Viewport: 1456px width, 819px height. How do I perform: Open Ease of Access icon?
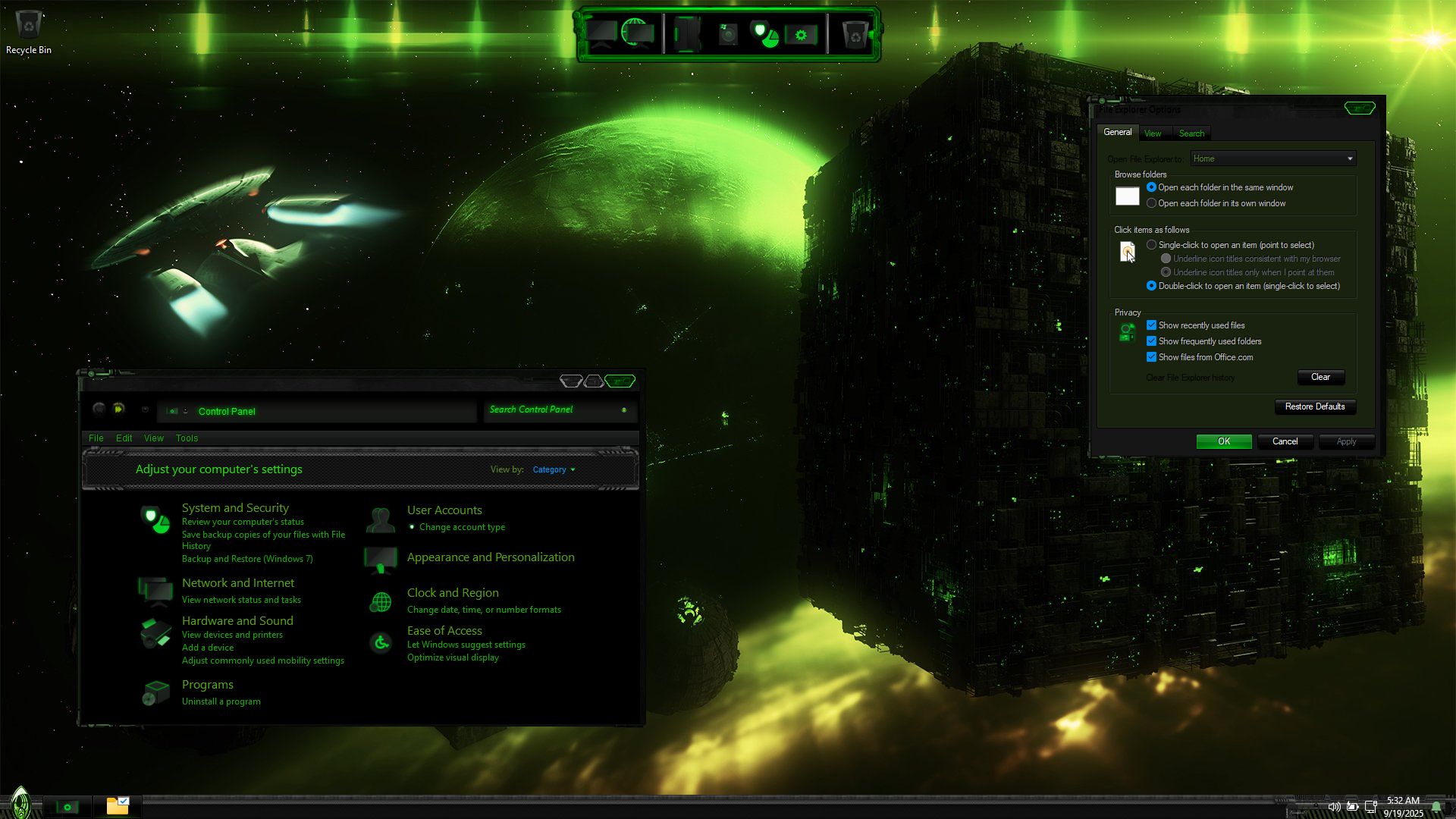tap(381, 643)
